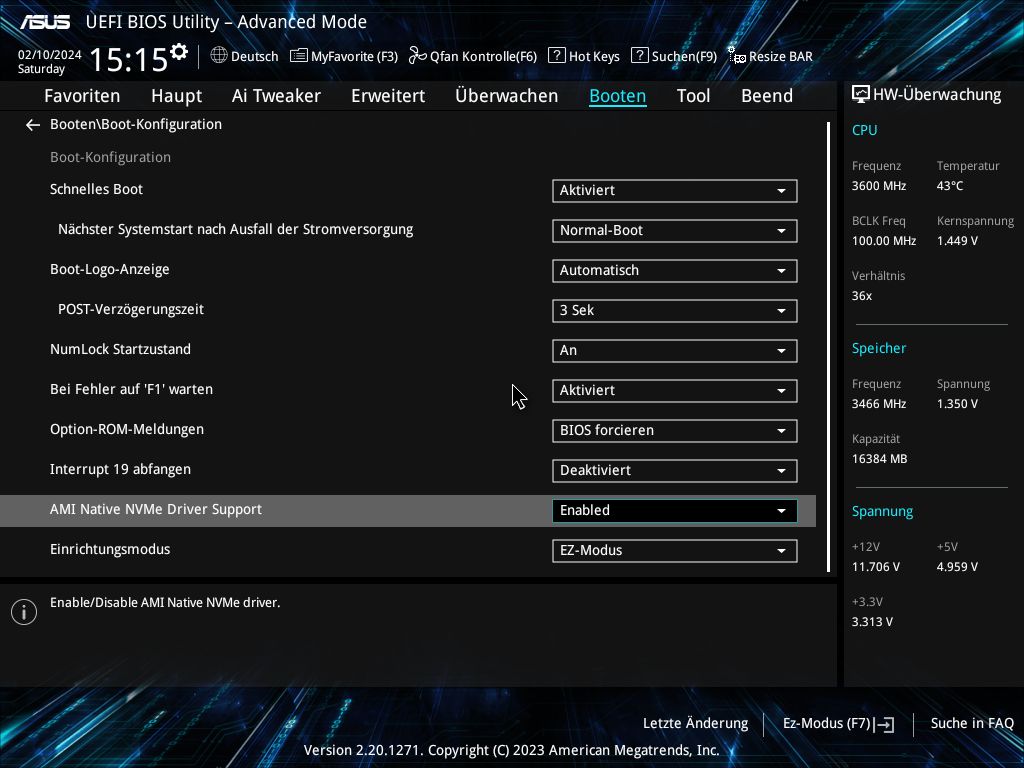Click the Boot-Logo-Anzeige label

tap(110, 270)
